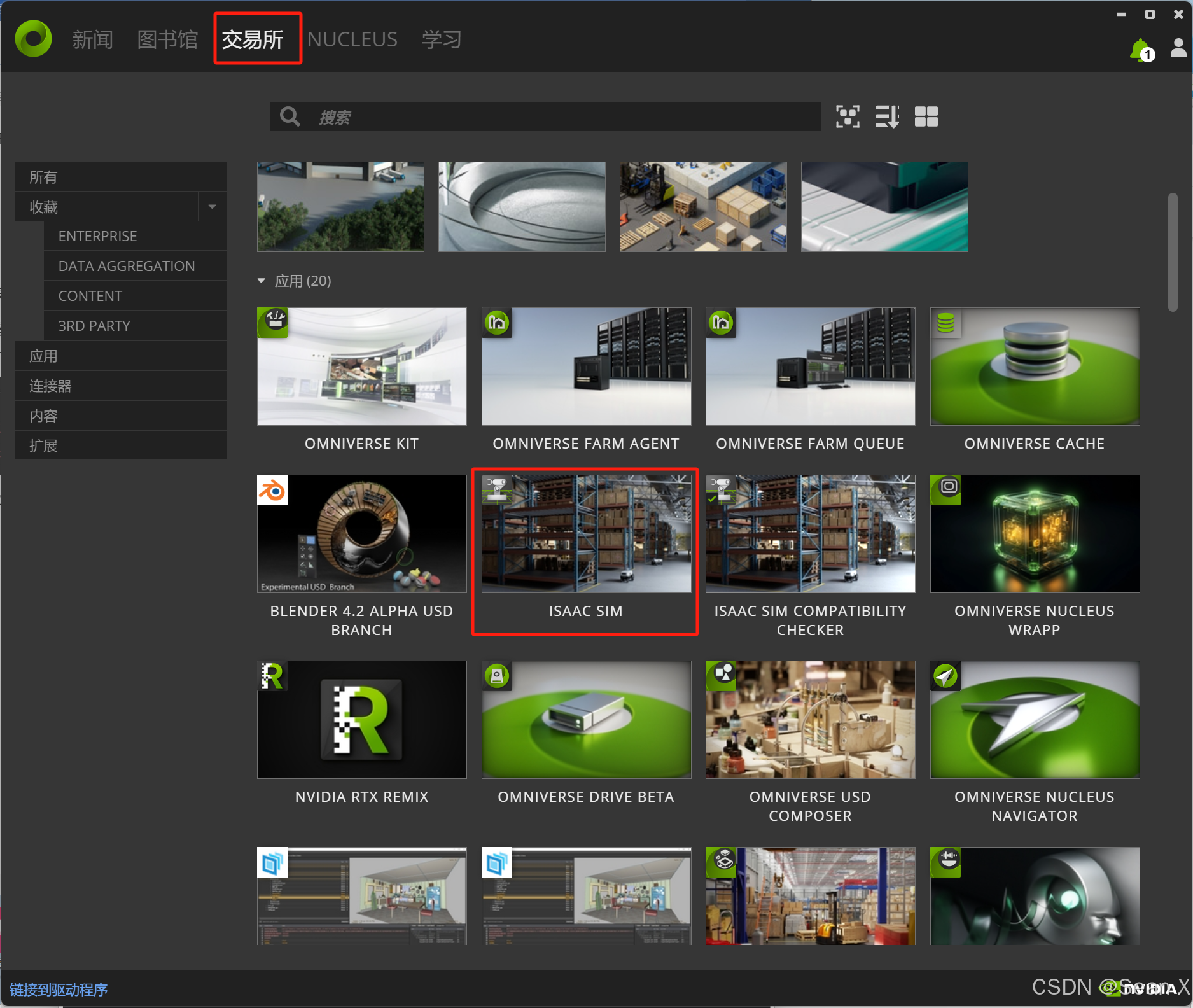Select the 内容 category
This screenshot has width=1193, height=1008.
point(121,416)
